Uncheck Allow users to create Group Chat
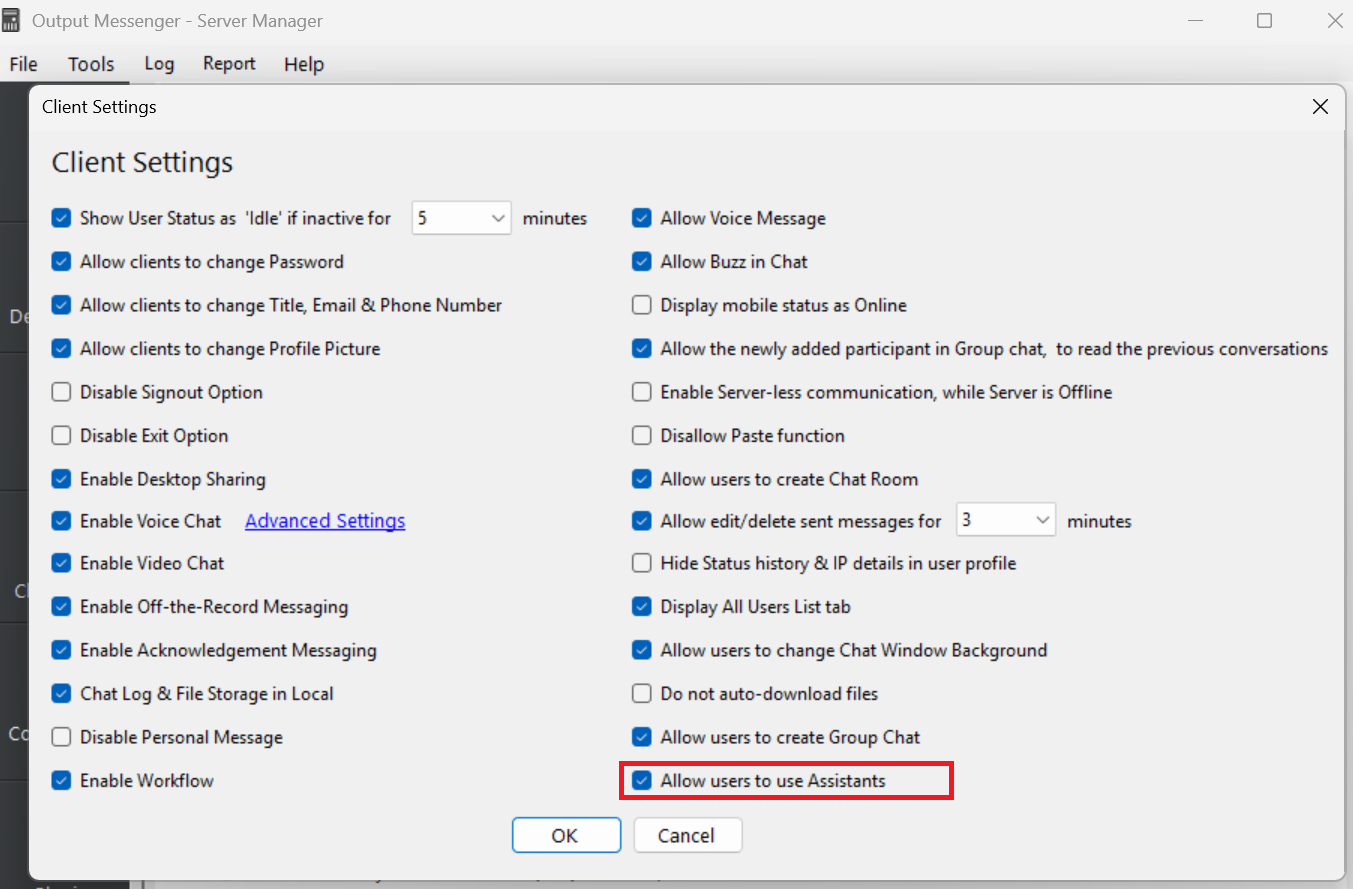Image resolution: width=1353 pixels, height=889 pixels. (x=642, y=737)
